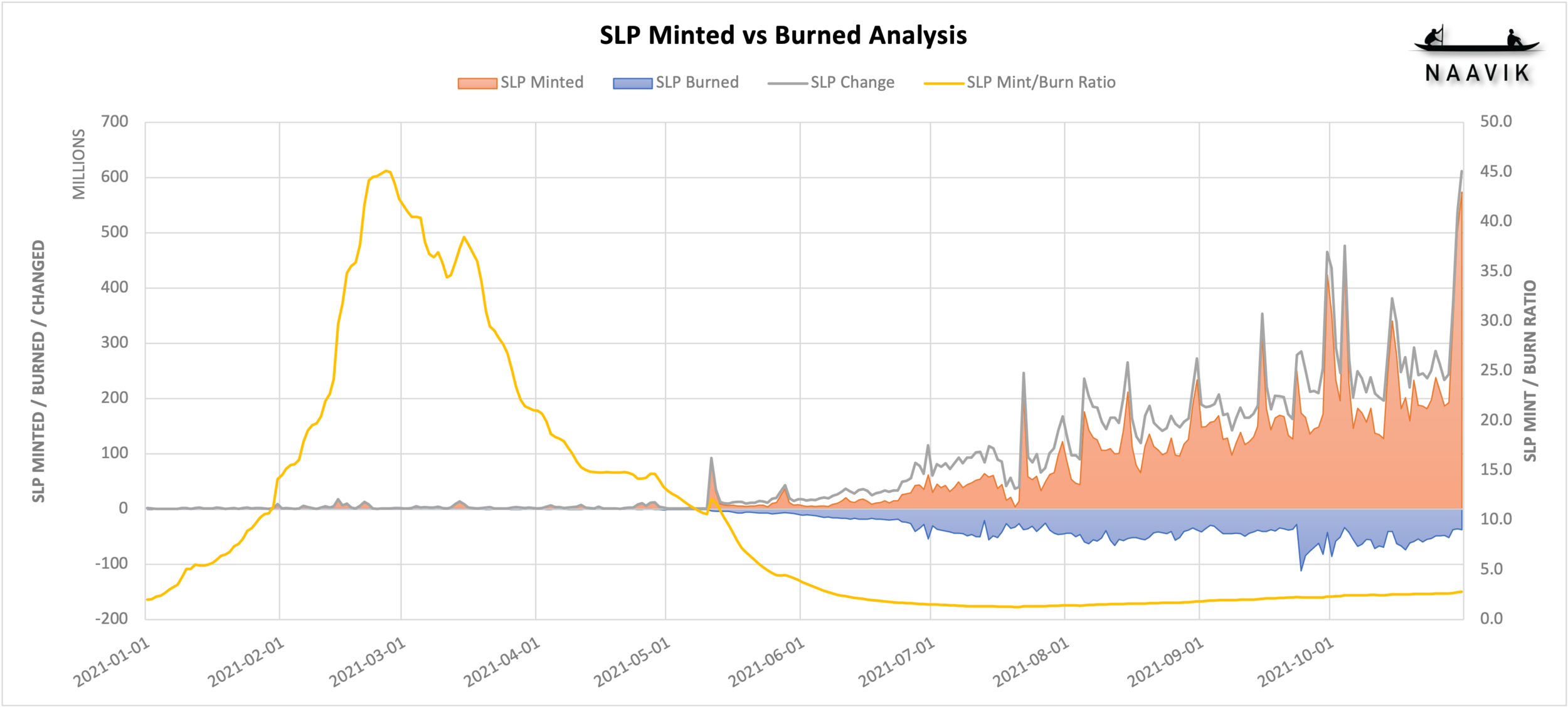The image size is (1568, 709).
Task: Select the SLP Minted legend label
Action: click(542, 83)
